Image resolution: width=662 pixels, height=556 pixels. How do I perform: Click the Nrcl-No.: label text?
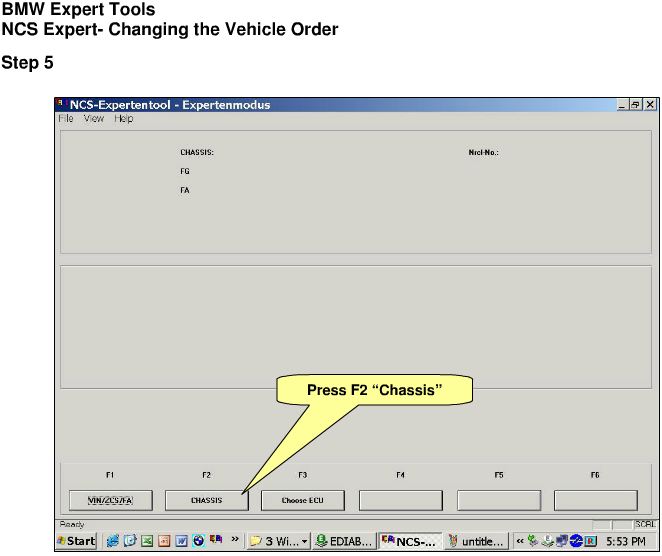tap(483, 152)
